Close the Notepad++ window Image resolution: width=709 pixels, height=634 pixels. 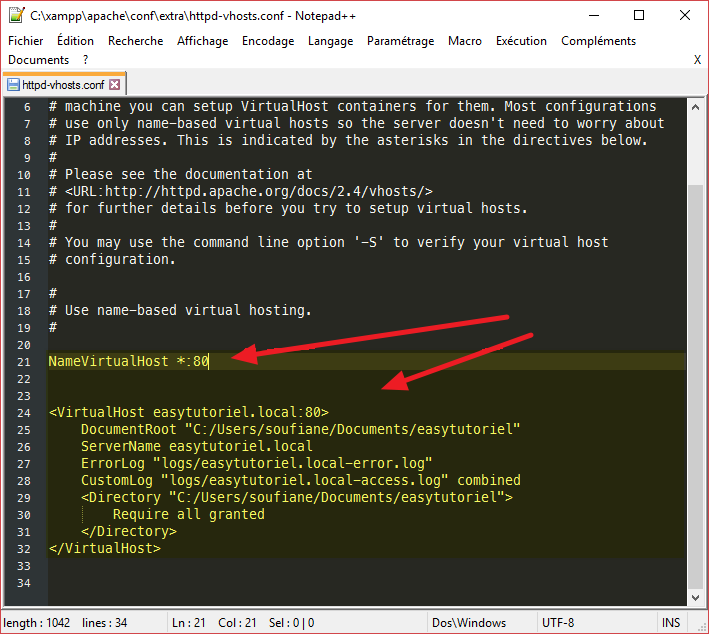click(x=685, y=15)
